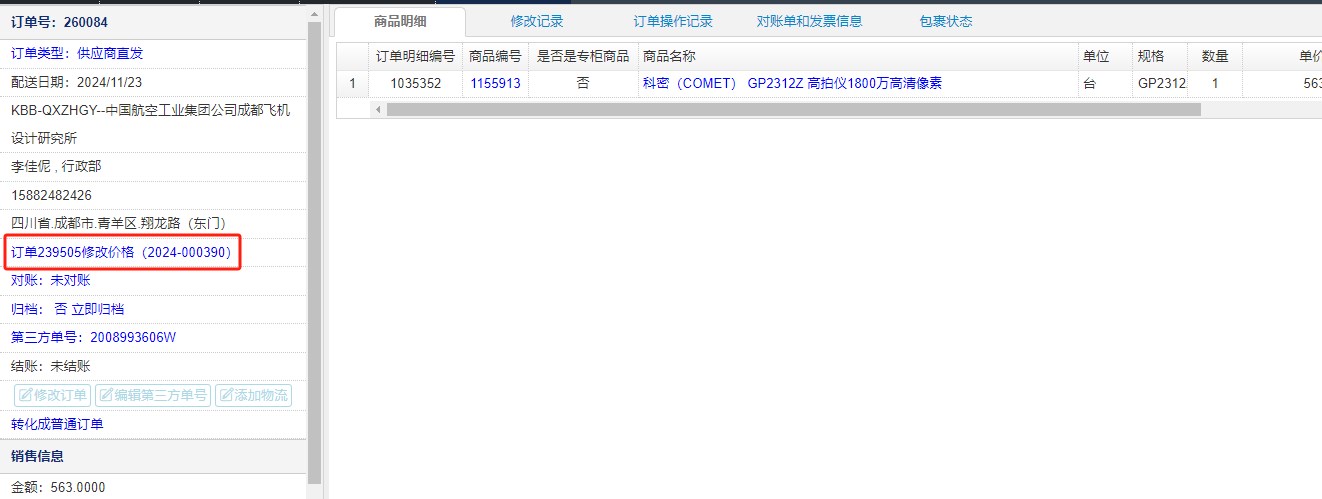Select the row number 1 cell
The width and height of the screenshot is (1322, 499).
pos(352,84)
